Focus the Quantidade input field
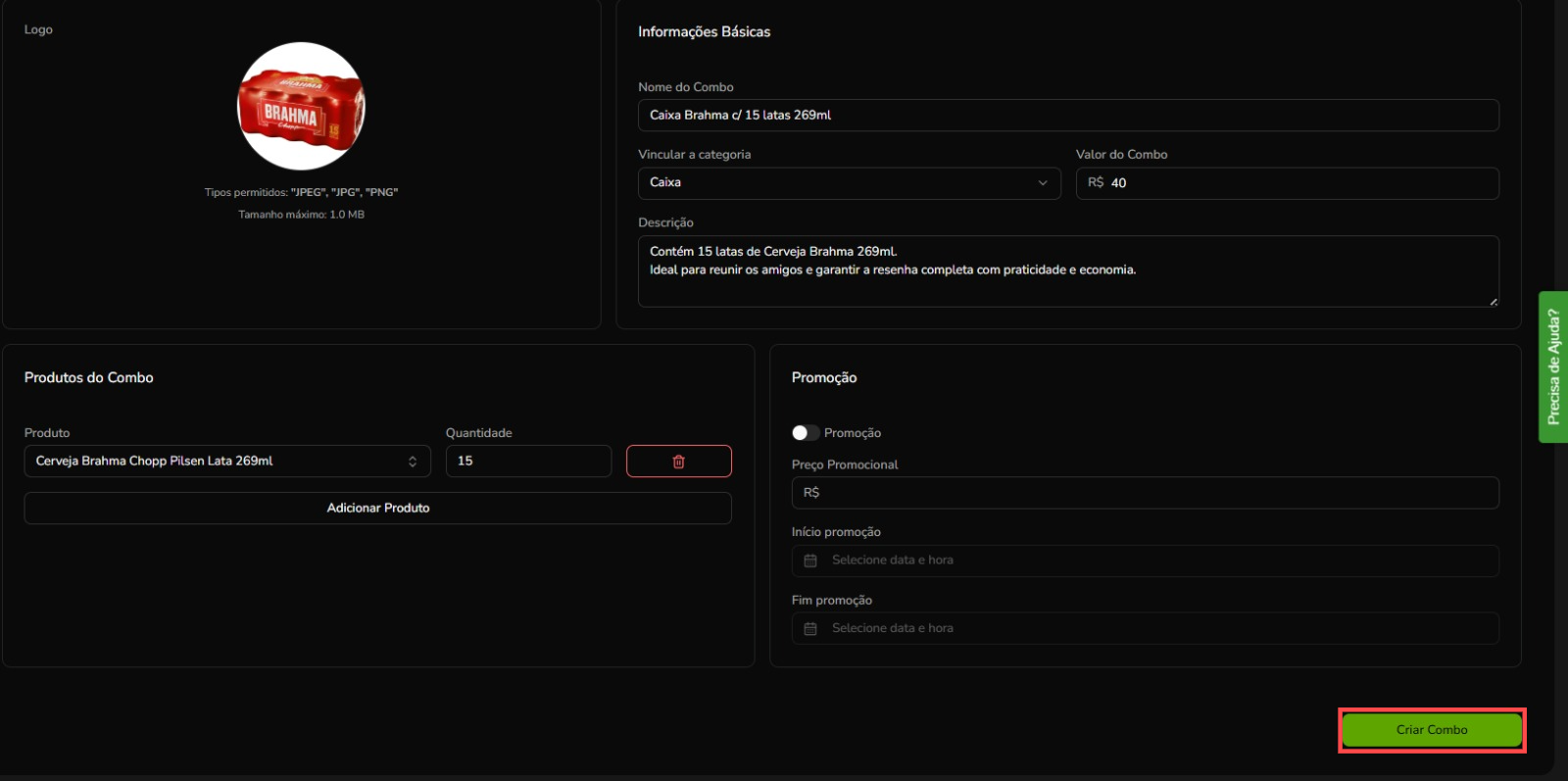This screenshot has width=1568, height=781. pos(528,462)
